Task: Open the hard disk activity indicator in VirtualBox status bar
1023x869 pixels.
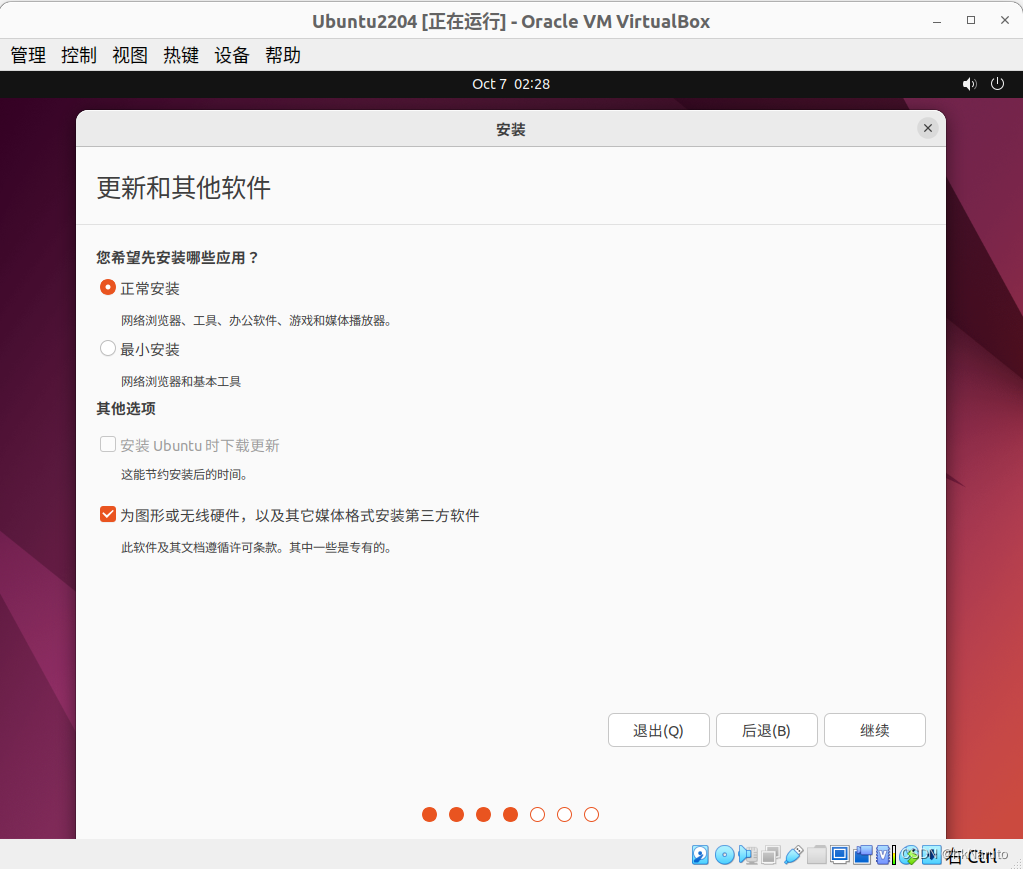Action: (700, 855)
